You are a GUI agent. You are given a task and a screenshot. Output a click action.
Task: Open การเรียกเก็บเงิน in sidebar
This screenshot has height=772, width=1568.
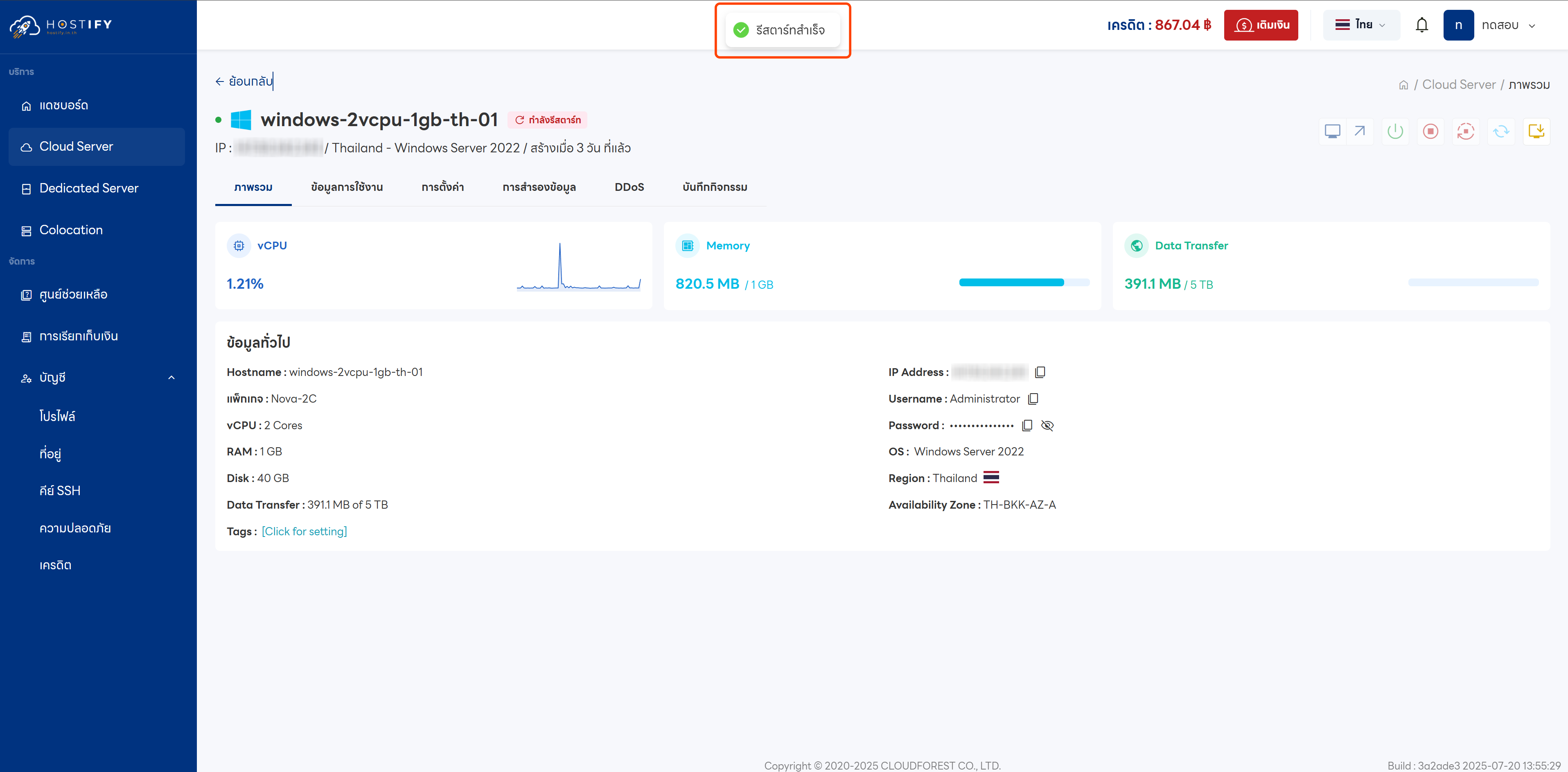(97, 336)
